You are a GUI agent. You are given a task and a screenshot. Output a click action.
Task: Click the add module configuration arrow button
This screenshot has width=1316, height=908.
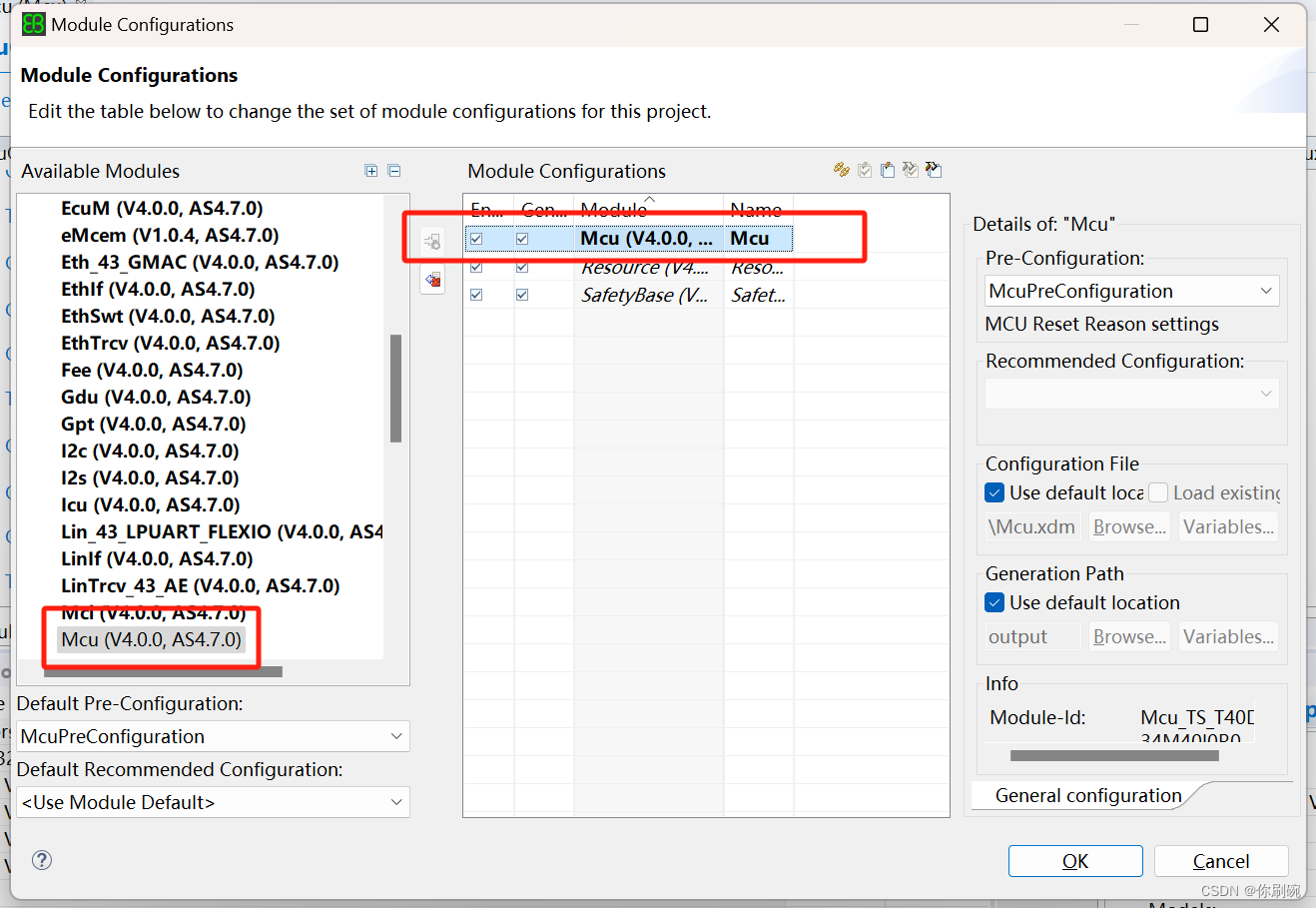tap(432, 241)
